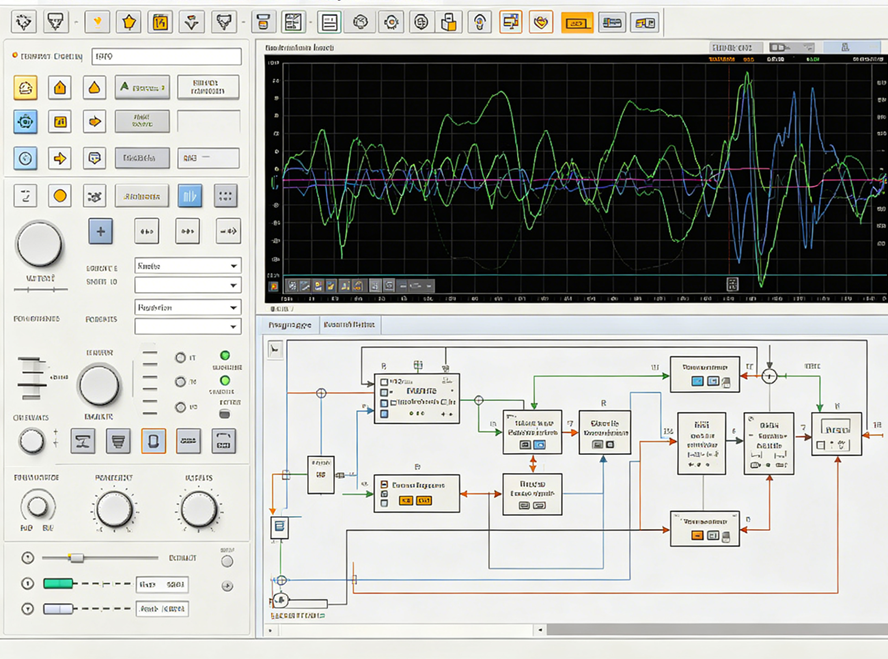Tick the top checkbox in the upper diagram block
The height and width of the screenshot is (659, 888).
(384, 382)
